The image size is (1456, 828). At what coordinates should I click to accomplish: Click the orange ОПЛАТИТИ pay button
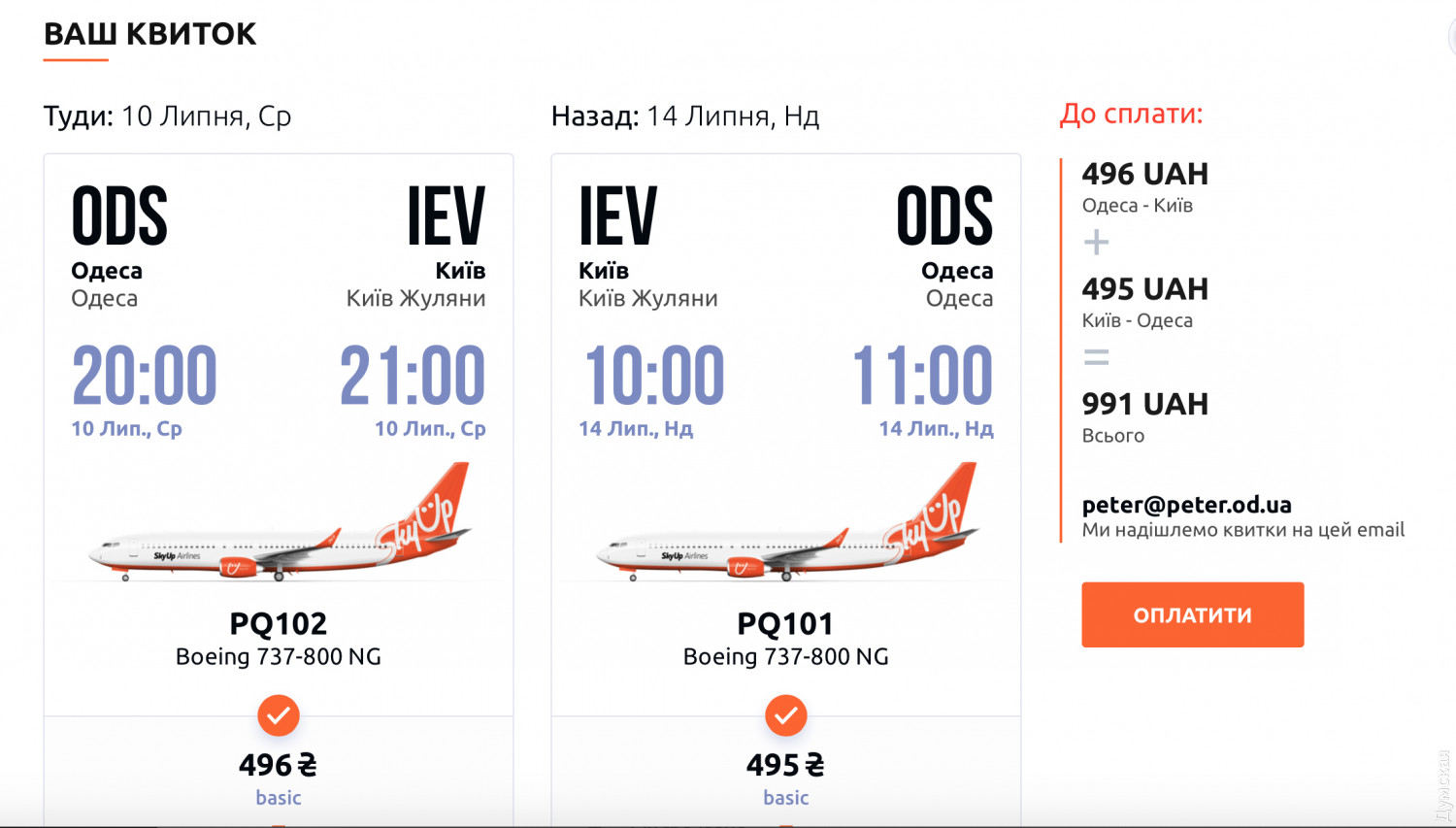(x=1192, y=614)
